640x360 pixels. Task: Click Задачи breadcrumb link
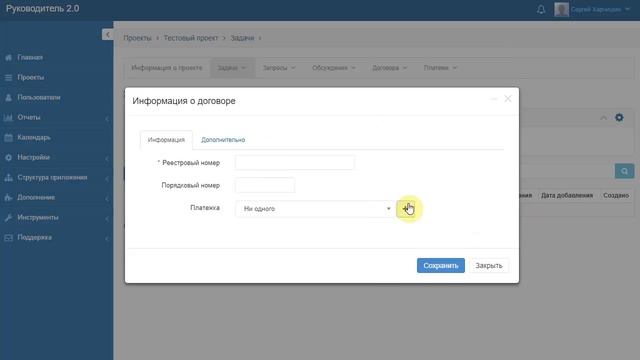click(242, 38)
